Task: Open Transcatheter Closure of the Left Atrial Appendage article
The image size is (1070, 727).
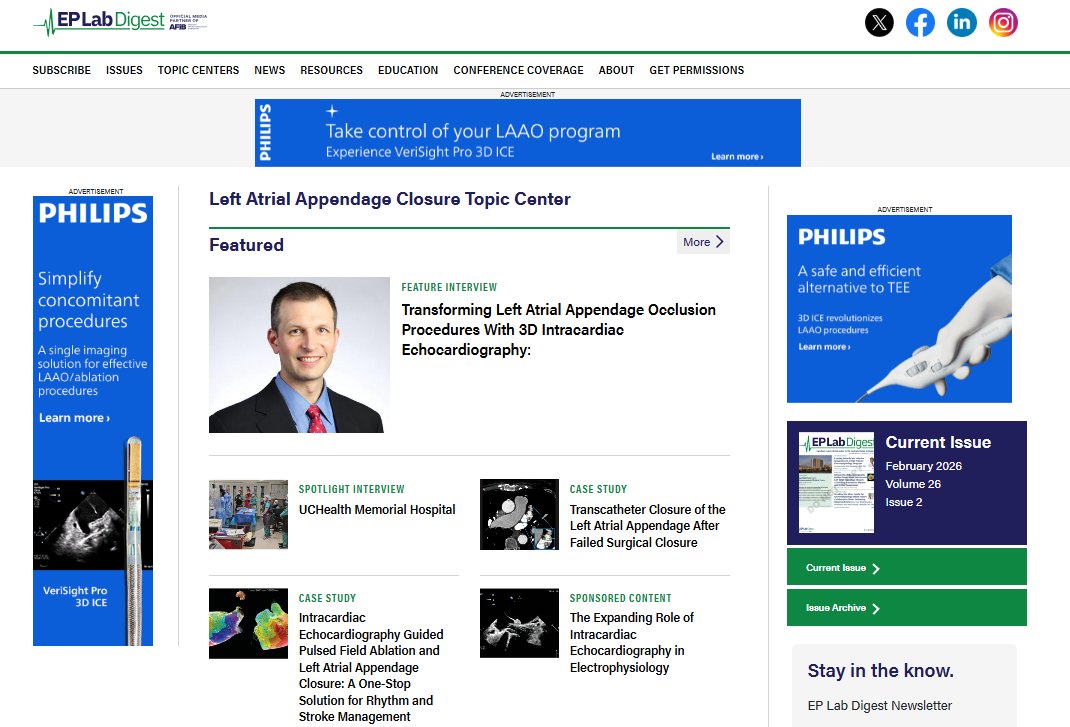Action: pos(648,526)
